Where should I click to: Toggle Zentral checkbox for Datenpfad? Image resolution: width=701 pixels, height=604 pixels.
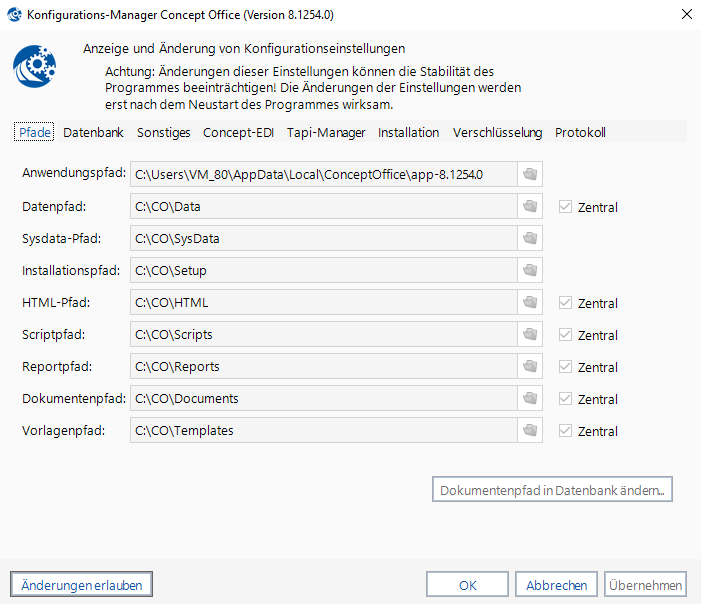566,207
